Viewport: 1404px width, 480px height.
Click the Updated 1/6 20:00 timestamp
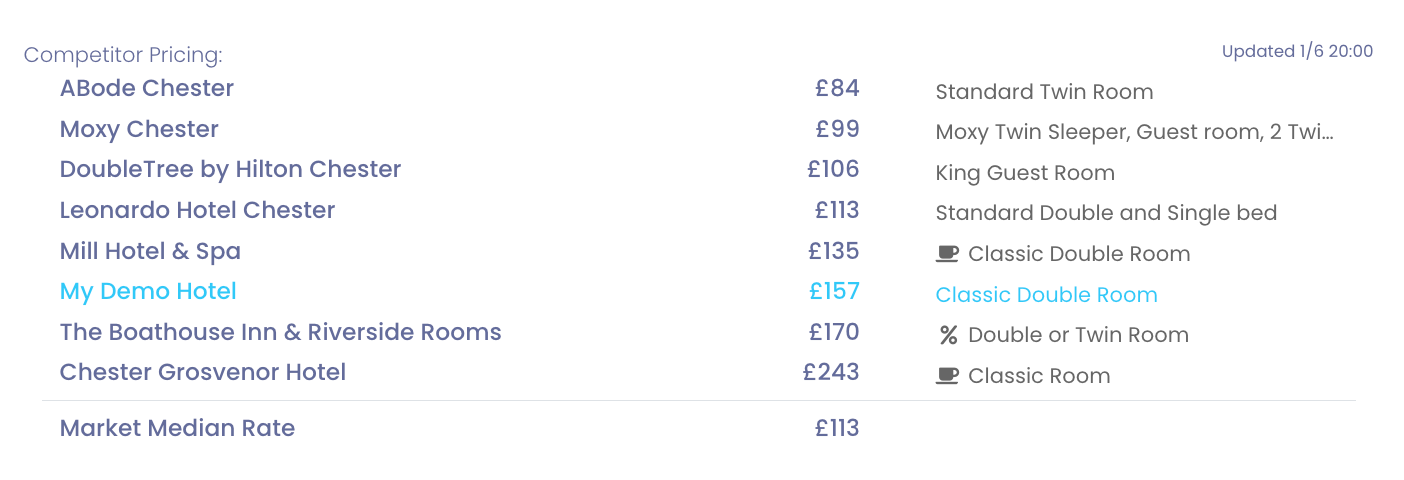[x=1297, y=51]
